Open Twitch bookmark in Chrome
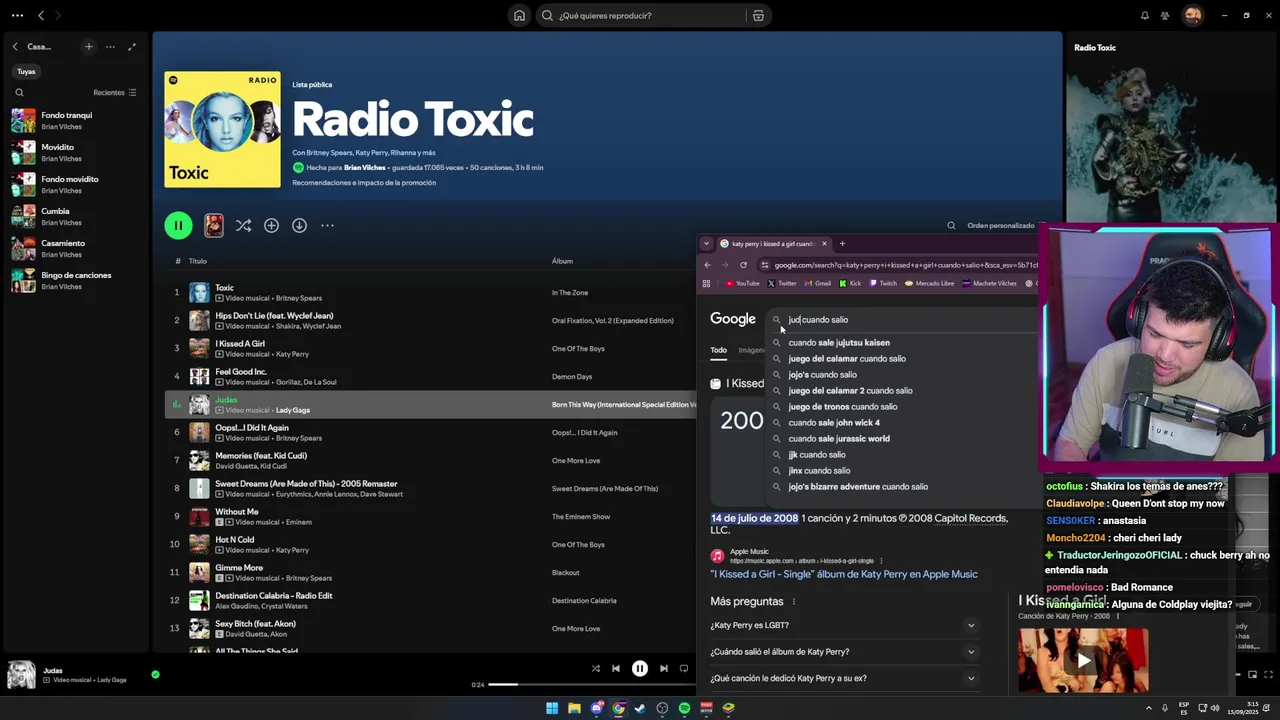1280x720 pixels. [x=882, y=283]
